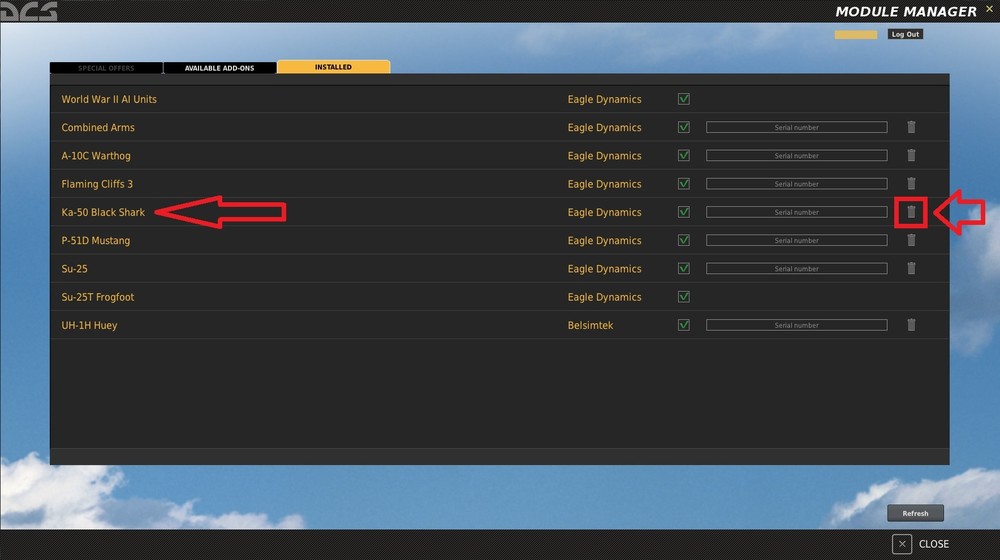Click the Flaming Cliffs 3 module name
This screenshot has width=1000, height=560.
[x=97, y=184]
